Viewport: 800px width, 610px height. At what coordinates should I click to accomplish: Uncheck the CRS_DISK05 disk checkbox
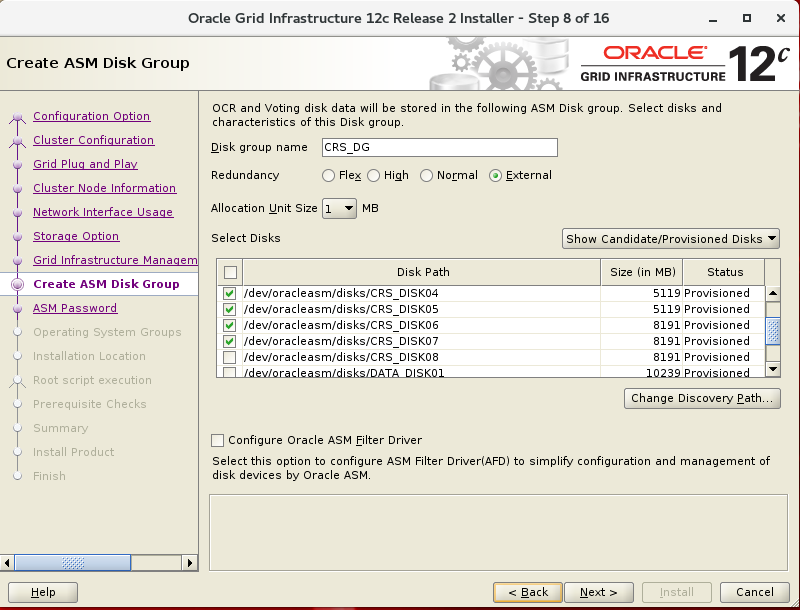tap(230, 309)
